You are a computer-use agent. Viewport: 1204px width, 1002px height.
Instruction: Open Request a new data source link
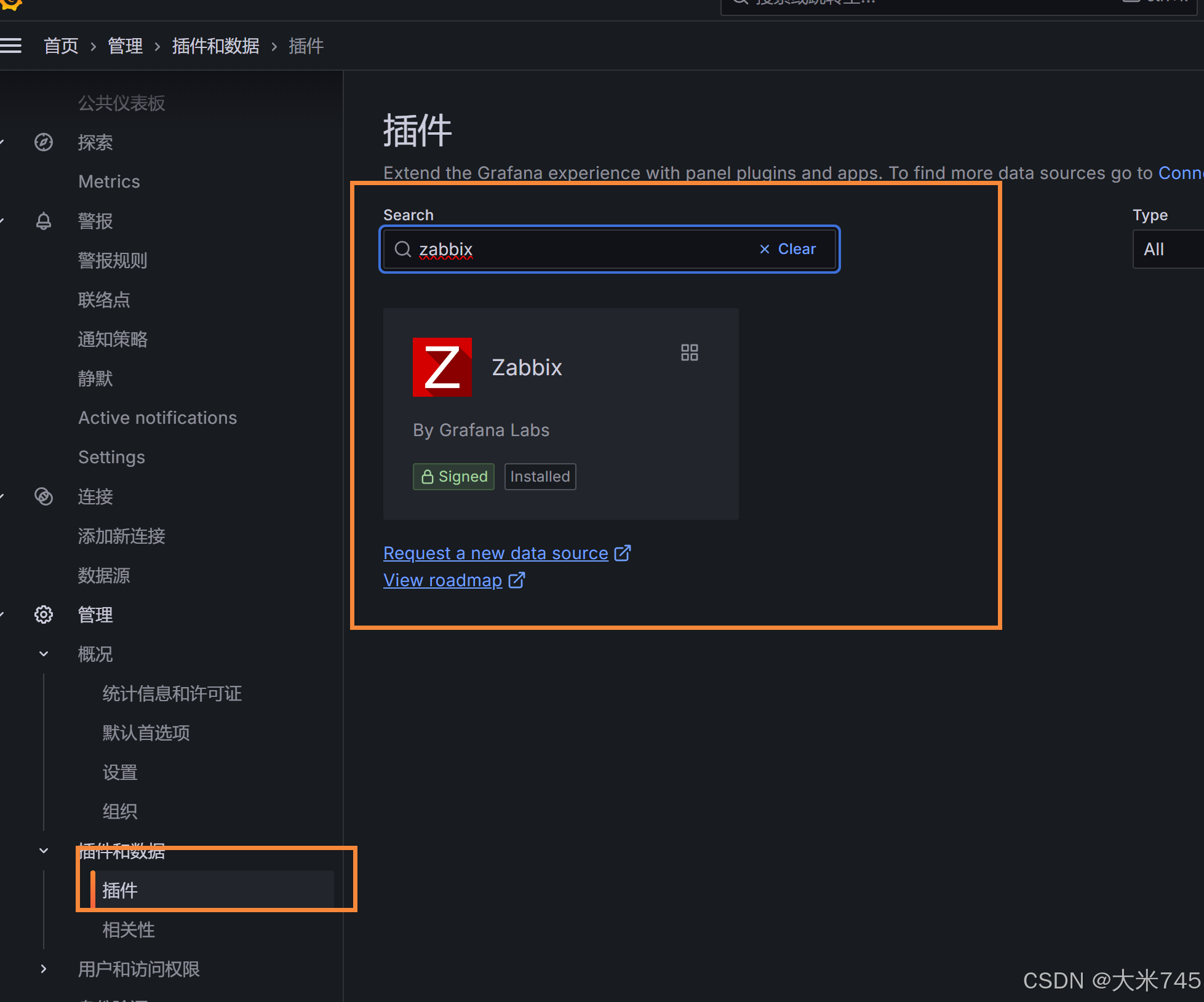coord(496,553)
